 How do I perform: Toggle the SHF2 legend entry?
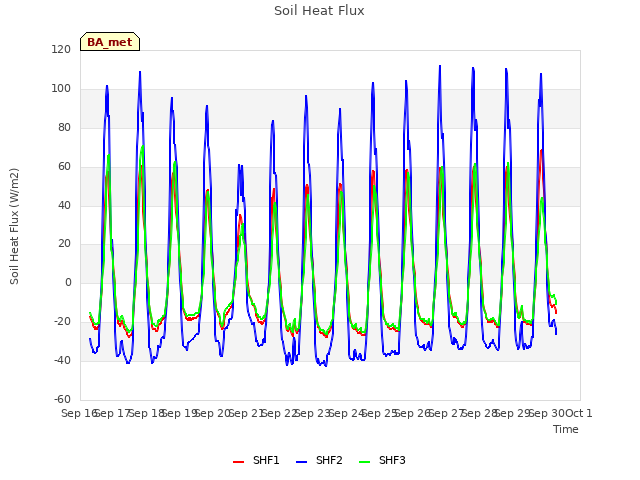coord(319,460)
